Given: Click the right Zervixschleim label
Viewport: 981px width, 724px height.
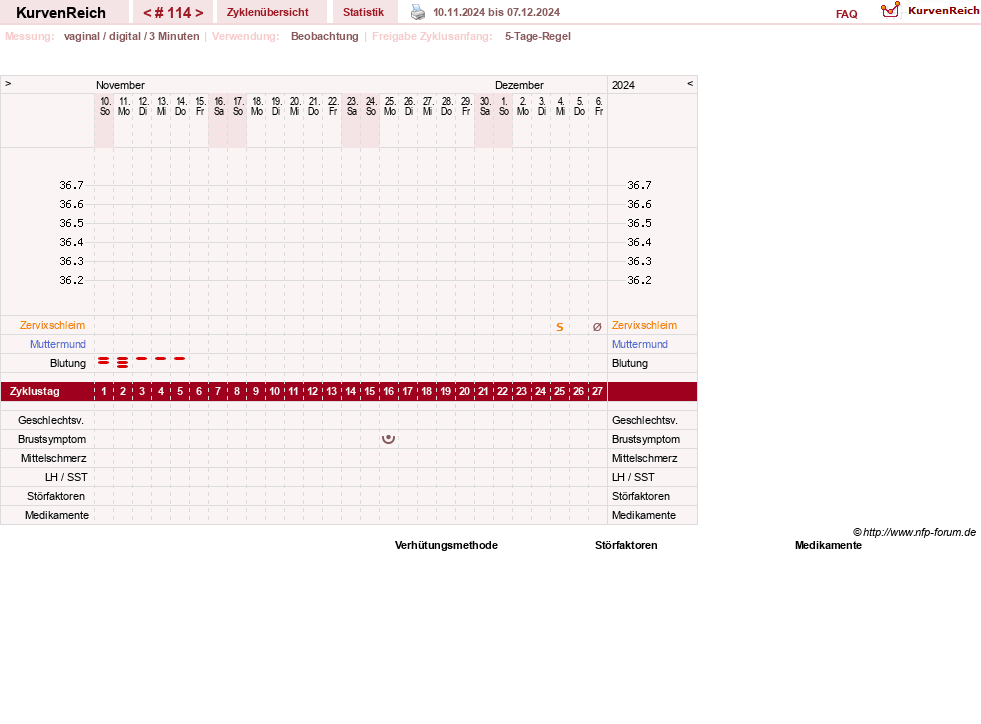Looking at the screenshot, I should click(644, 325).
